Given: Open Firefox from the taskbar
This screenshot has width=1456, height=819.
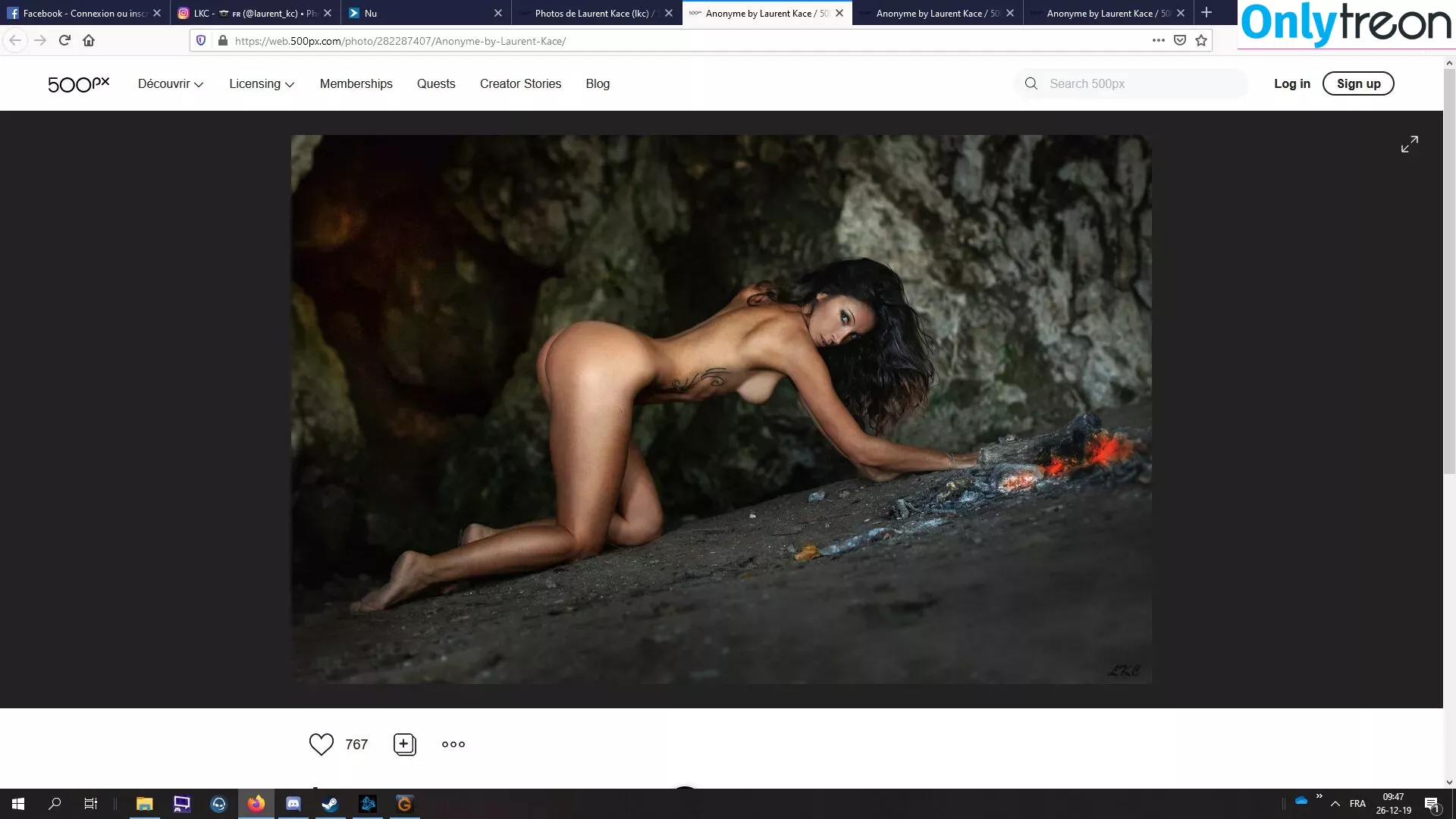Looking at the screenshot, I should click(x=256, y=804).
